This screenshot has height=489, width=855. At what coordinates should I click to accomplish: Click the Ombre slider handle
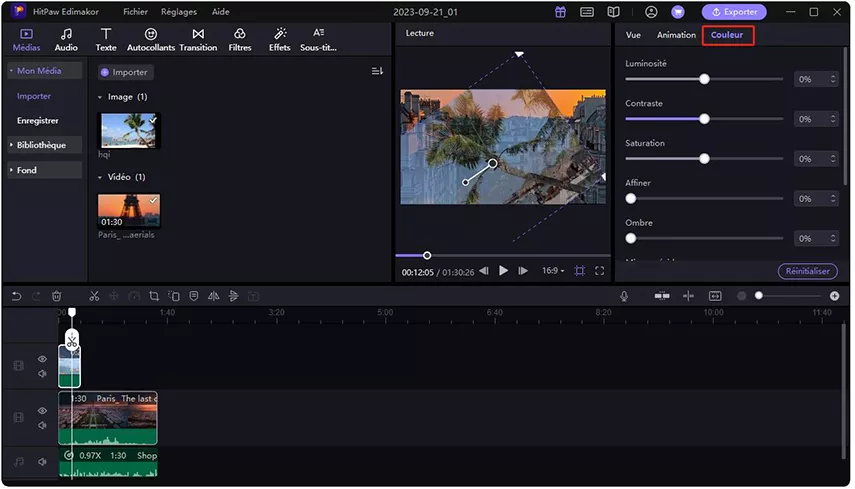[631, 239]
